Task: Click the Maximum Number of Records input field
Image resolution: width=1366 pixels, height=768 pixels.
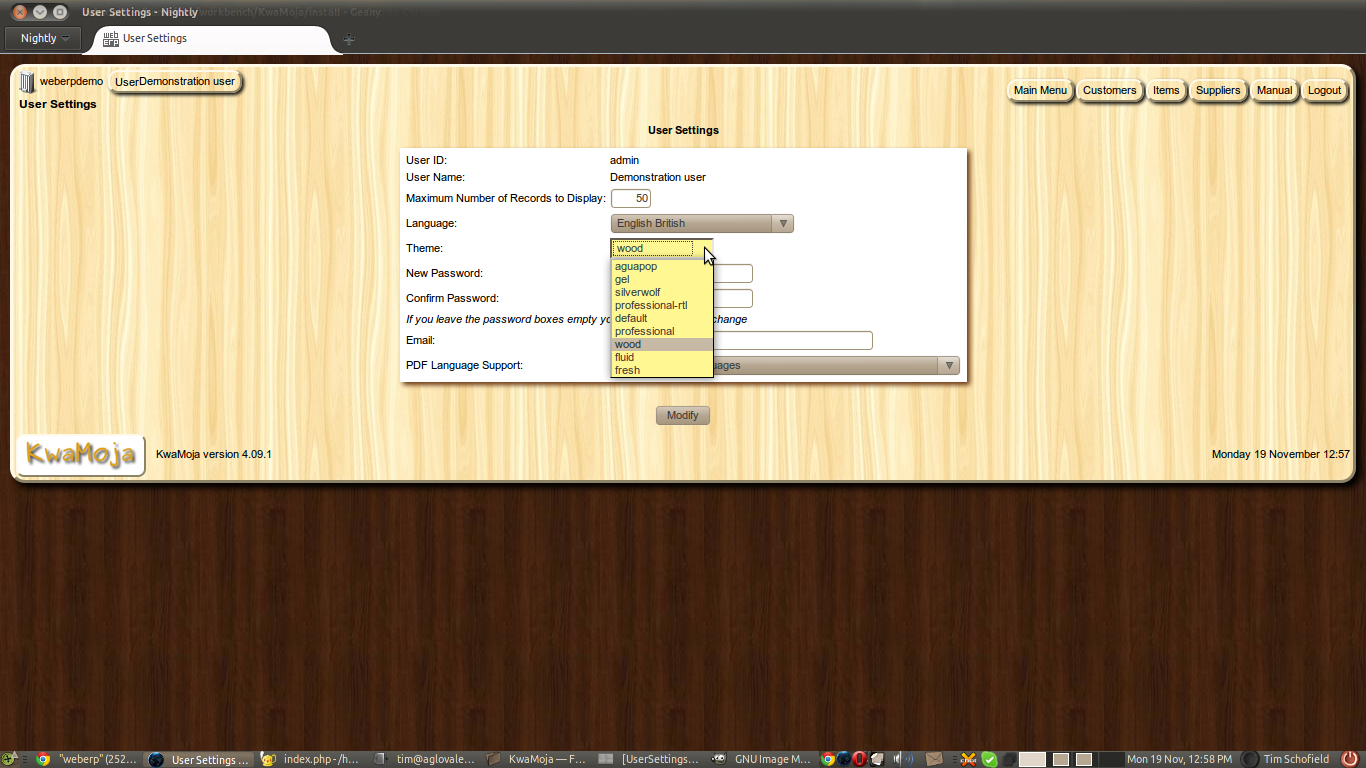Action: 630,198
